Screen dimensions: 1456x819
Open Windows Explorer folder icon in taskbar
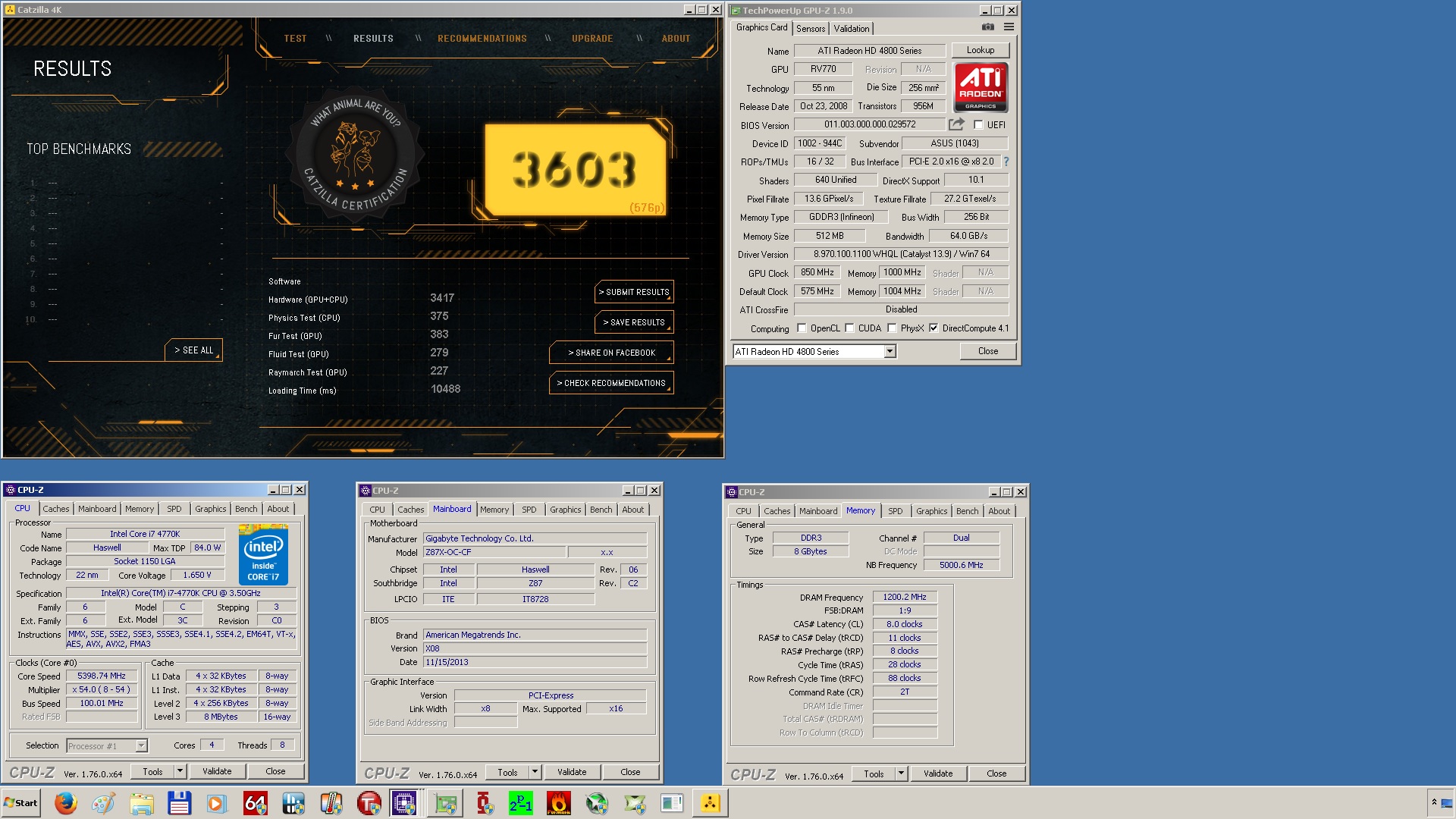tap(142, 802)
